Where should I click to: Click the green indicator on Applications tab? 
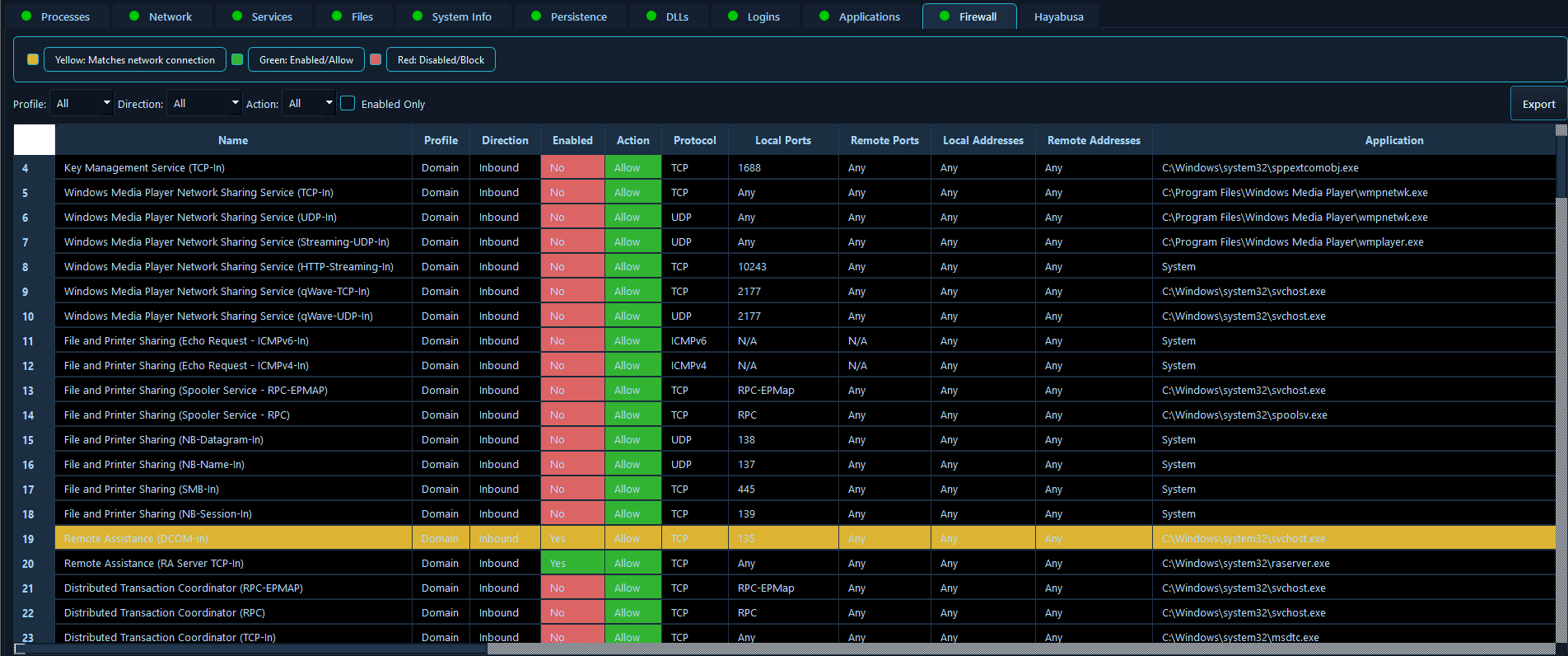click(x=824, y=16)
